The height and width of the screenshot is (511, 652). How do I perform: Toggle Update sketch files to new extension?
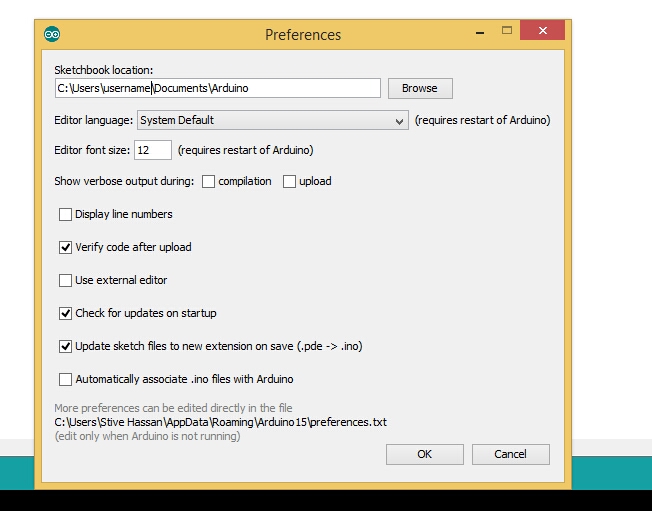pos(65,346)
